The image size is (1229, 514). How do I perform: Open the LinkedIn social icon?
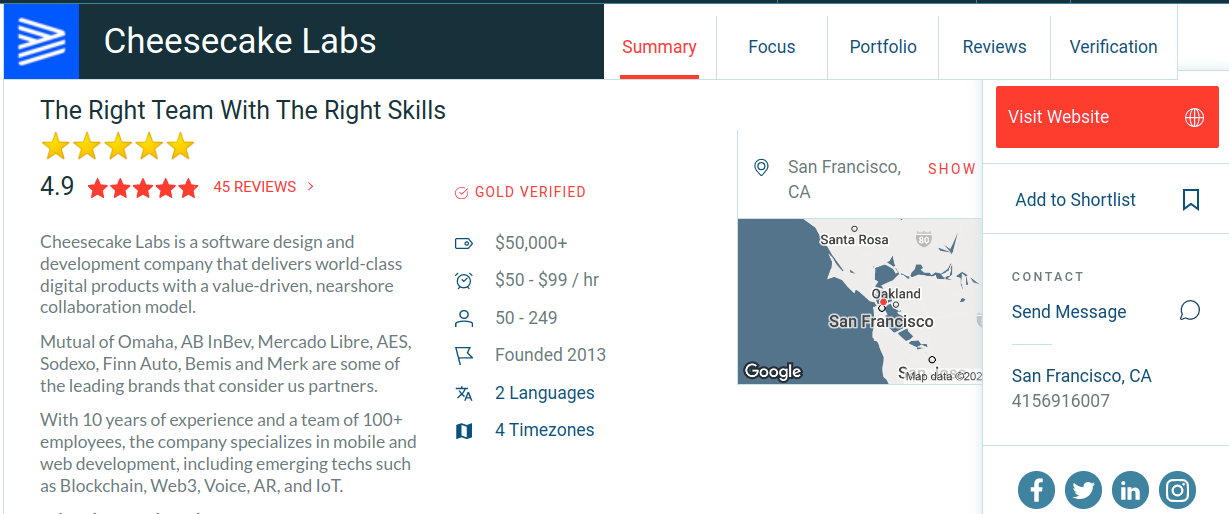point(1131,490)
